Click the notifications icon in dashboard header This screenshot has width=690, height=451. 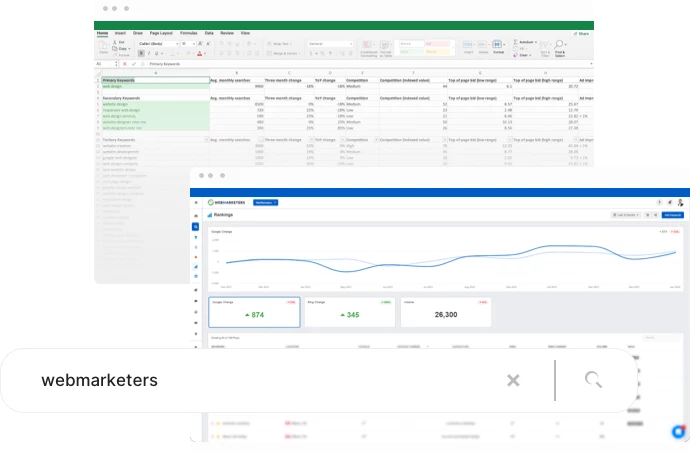point(670,202)
